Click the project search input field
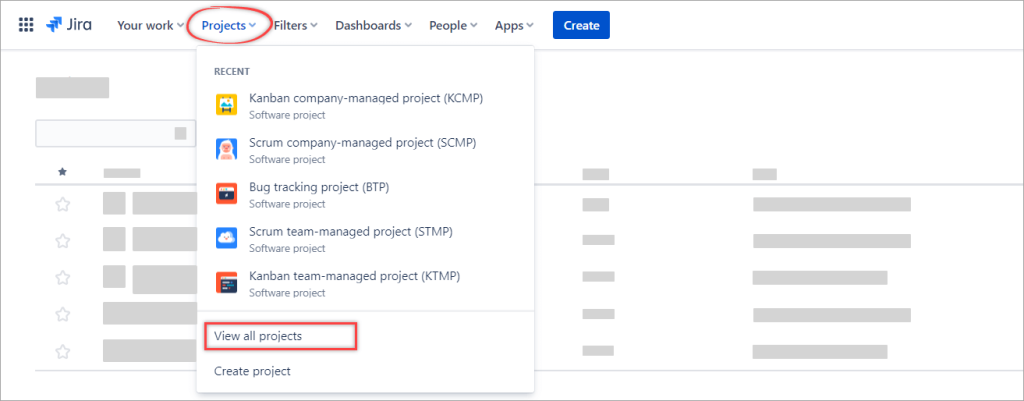This screenshot has width=1024, height=401. click(x=116, y=133)
